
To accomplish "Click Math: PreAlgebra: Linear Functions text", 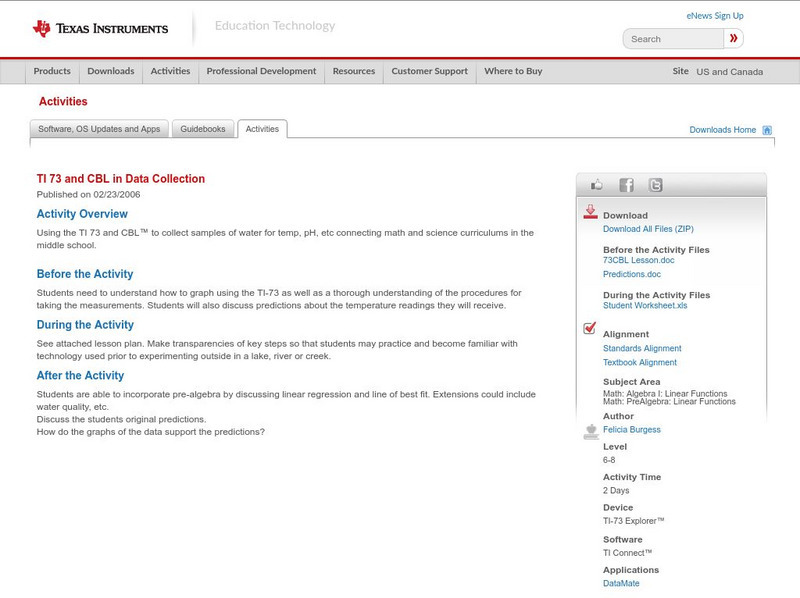I will [x=669, y=402].
